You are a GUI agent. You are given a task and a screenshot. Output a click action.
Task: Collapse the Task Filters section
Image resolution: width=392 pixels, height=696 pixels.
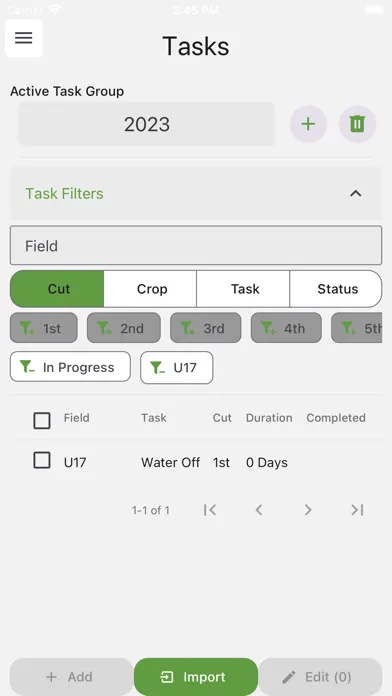coord(356,194)
